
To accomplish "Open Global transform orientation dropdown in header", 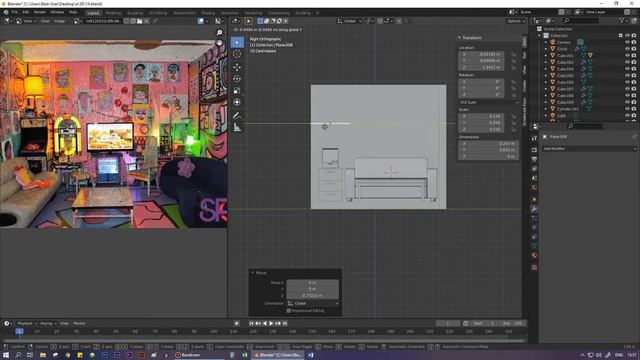I will tap(349, 21).
